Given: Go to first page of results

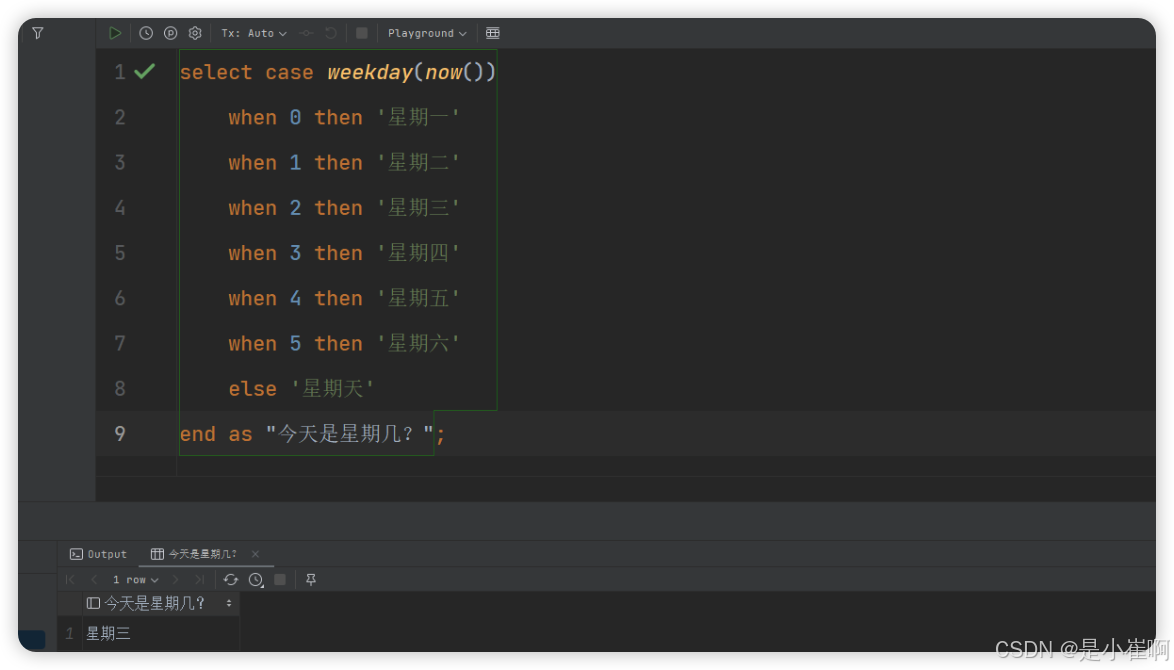Looking at the screenshot, I should coord(70,579).
